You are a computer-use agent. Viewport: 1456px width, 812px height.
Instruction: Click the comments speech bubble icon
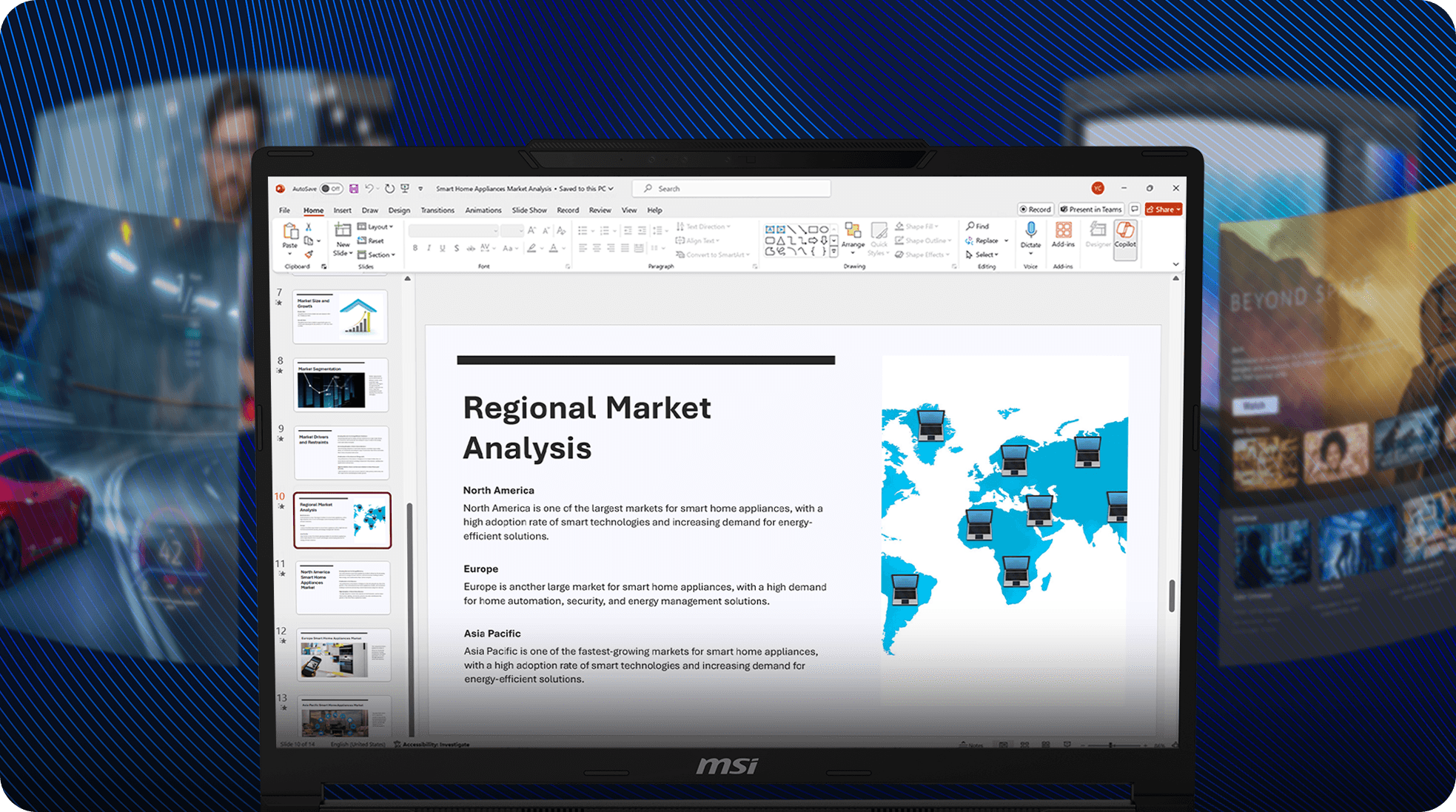(x=1133, y=209)
